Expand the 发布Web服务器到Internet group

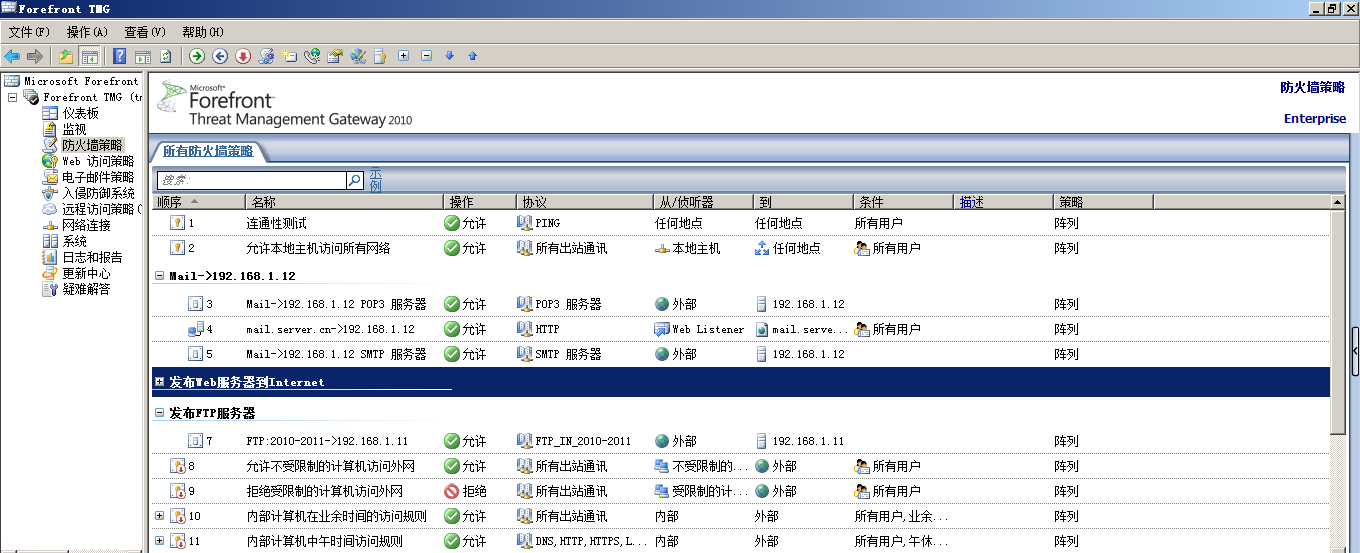point(159,382)
